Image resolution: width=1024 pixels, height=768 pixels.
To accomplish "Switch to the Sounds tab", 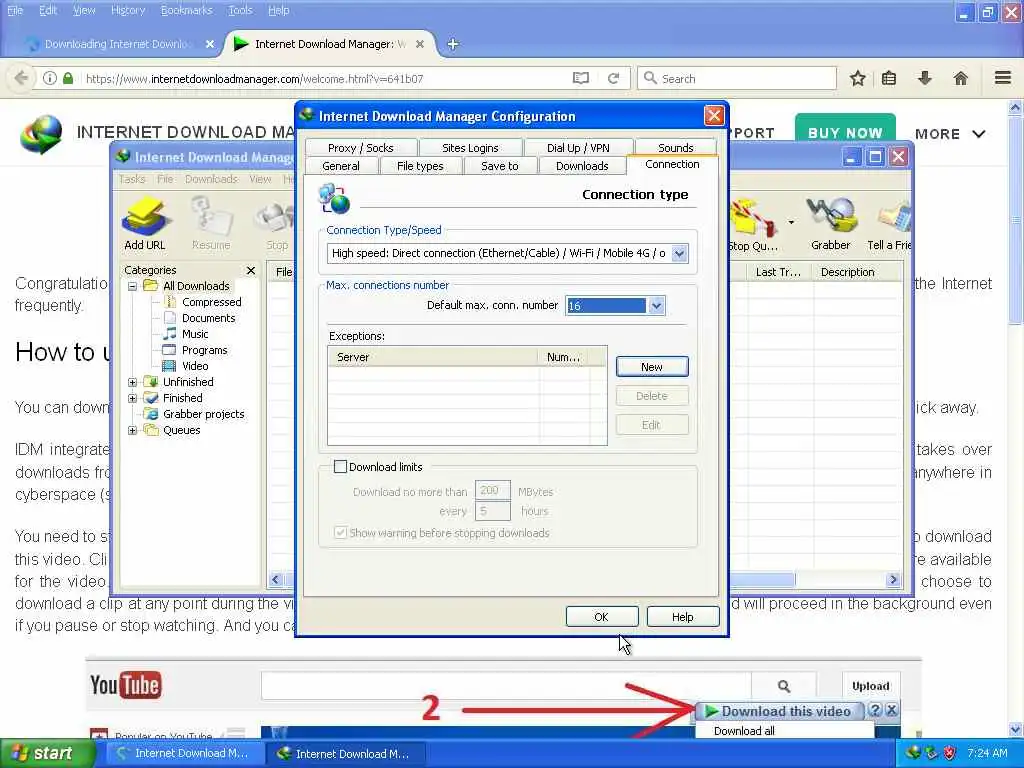I will 675,148.
